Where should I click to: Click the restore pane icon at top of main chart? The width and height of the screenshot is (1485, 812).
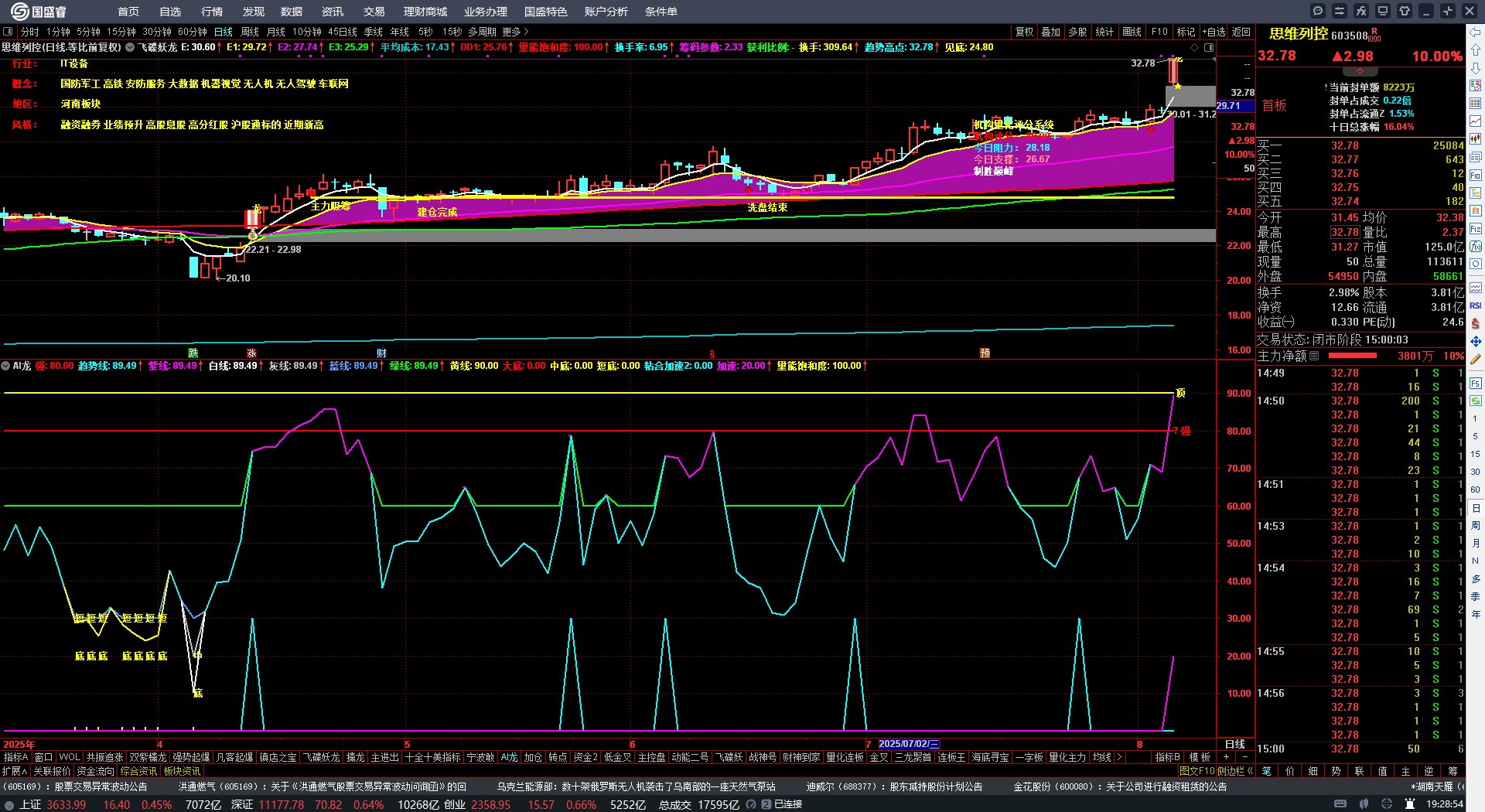[1209, 47]
